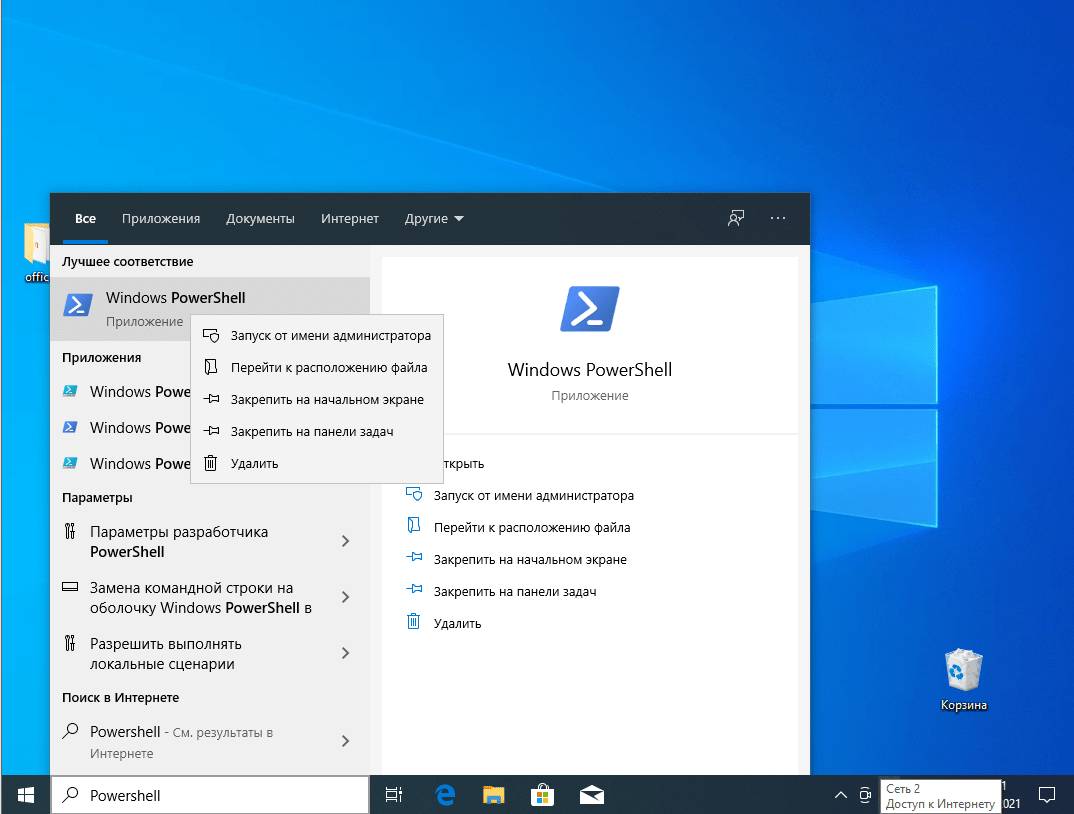Click the Microsoft Edge taskbar icon
This screenshot has width=1074, height=814.
[x=443, y=794]
